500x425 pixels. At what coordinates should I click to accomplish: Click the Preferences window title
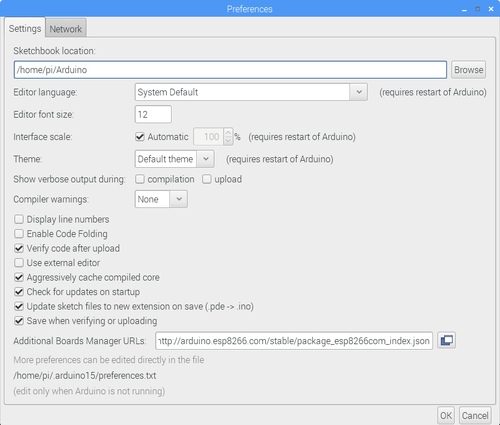click(x=250, y=9)
